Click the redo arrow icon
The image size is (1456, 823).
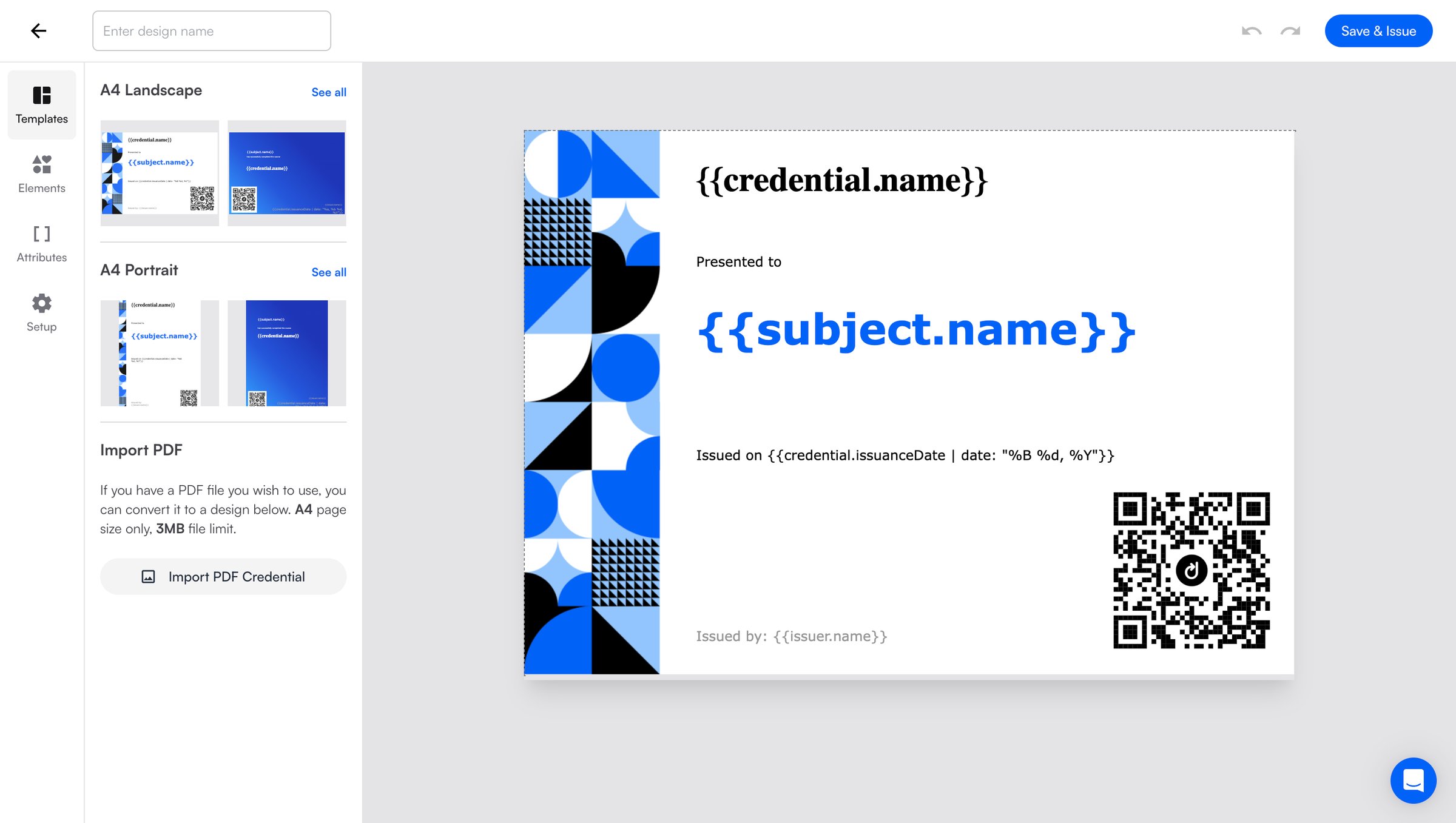pyautogui.click(x=1290, y=31)
